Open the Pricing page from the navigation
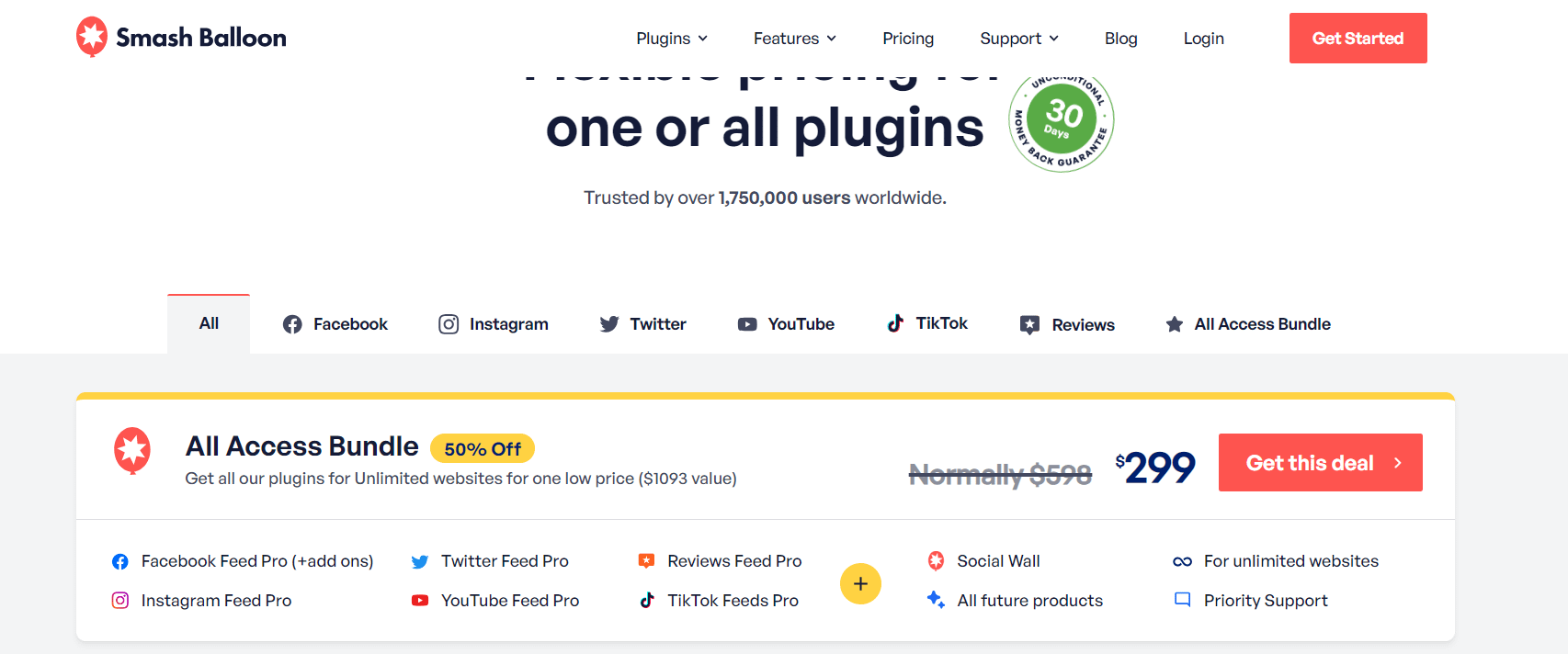This screenshot has height=654, width=1568. click(x=908, y=39)
